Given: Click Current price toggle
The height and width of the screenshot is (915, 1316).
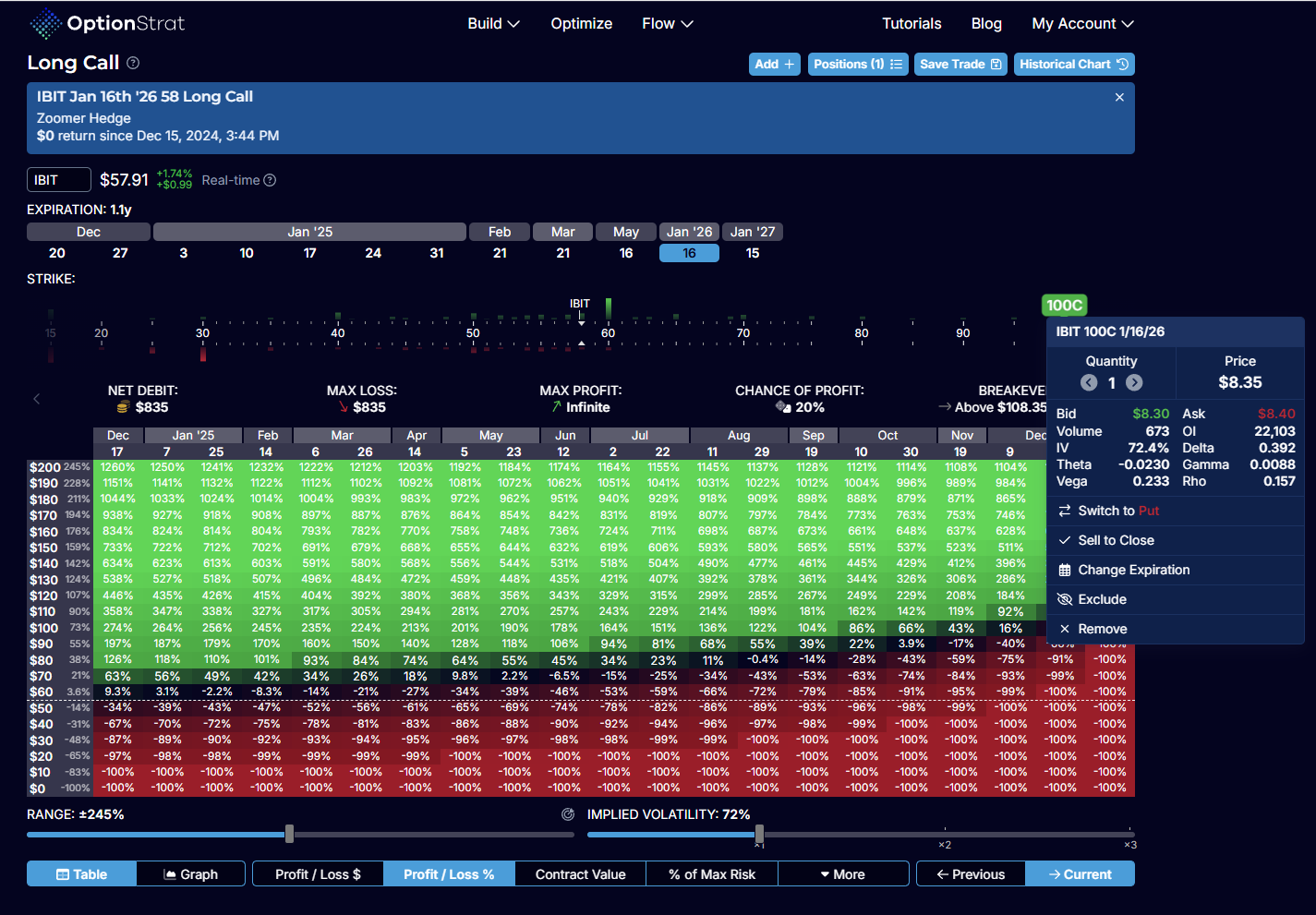Looking at the screenshot, I should pos(1080,874).
